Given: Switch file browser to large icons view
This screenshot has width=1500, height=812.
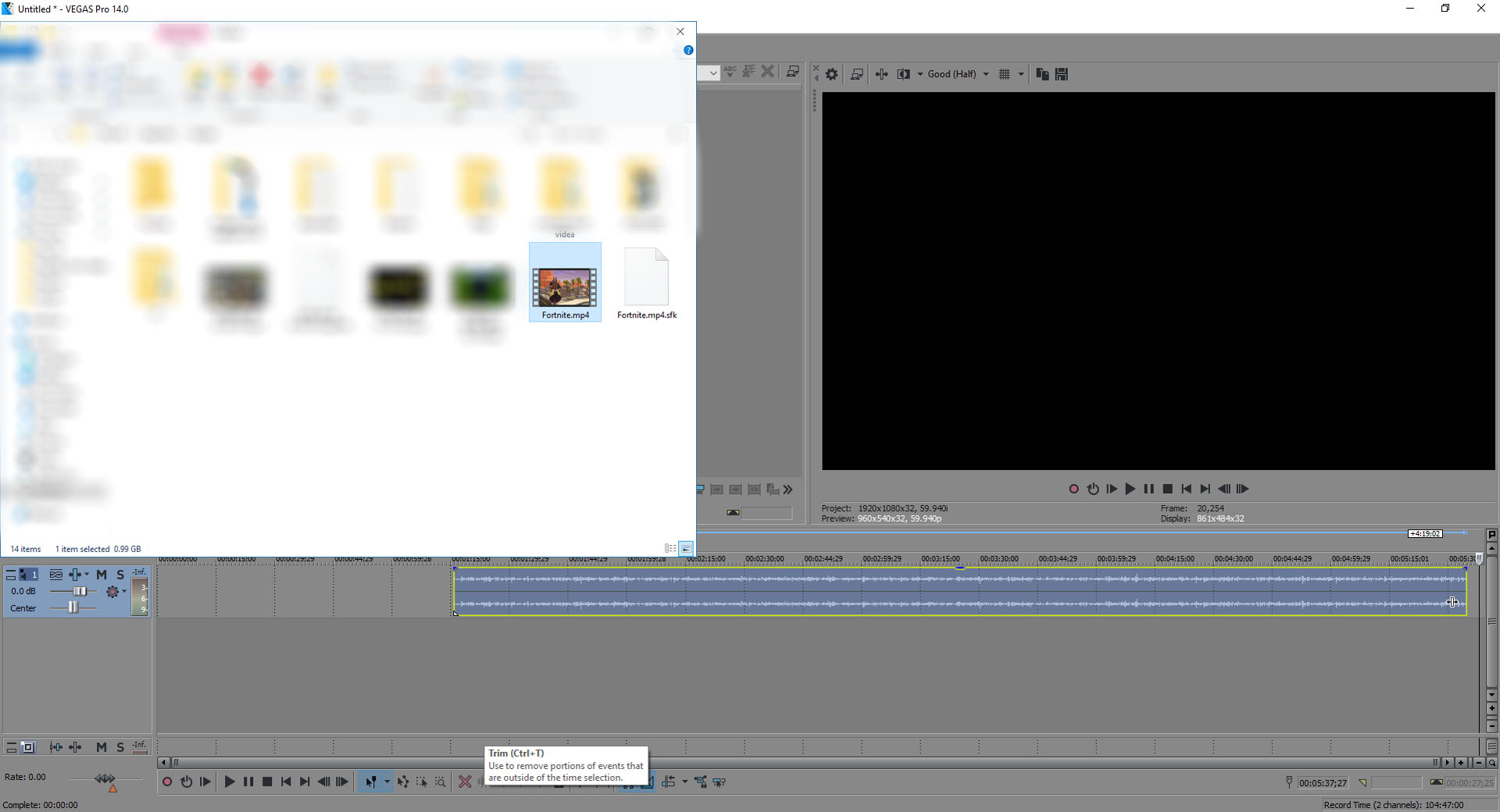Looking at the screenshot, I should point(686,549).
